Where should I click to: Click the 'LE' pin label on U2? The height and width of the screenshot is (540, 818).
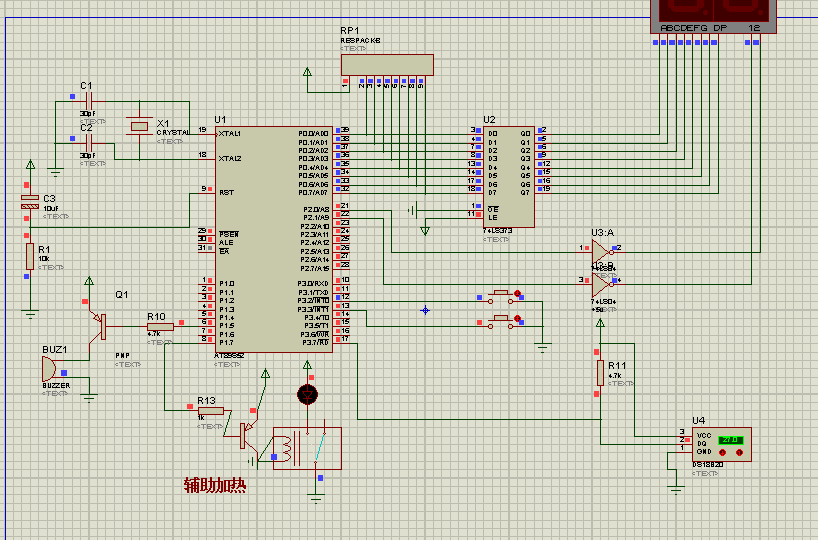(x=493, y=218)
